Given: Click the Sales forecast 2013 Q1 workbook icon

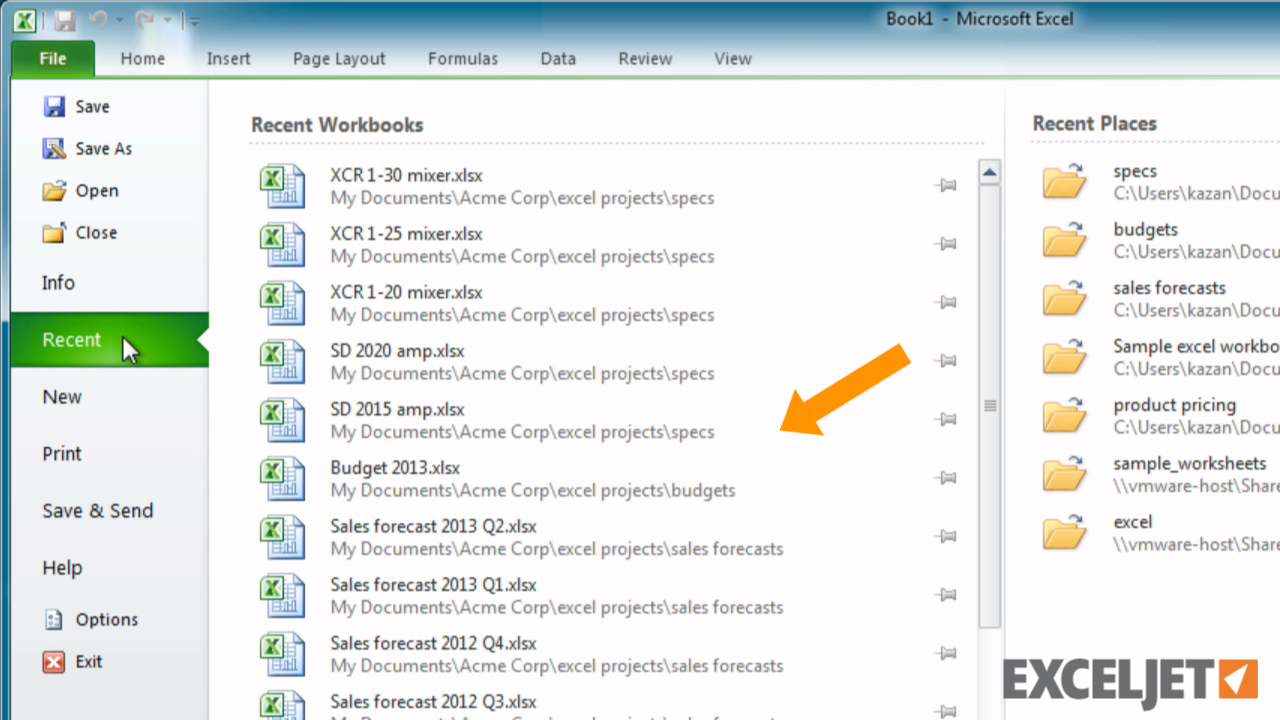Looking at the screenshot, I should point(281,596).
